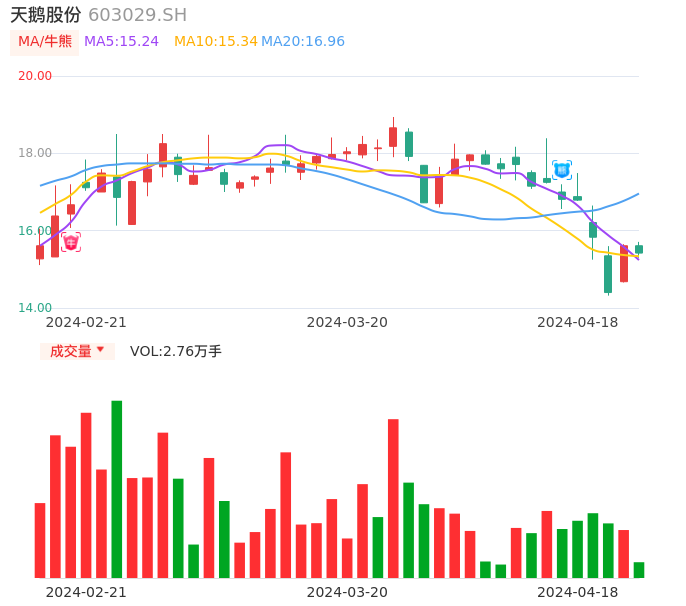This screenshot has width=686, height=606.
Task: Open the 成交量 indicator dropdown
Action: coord(77,351)
